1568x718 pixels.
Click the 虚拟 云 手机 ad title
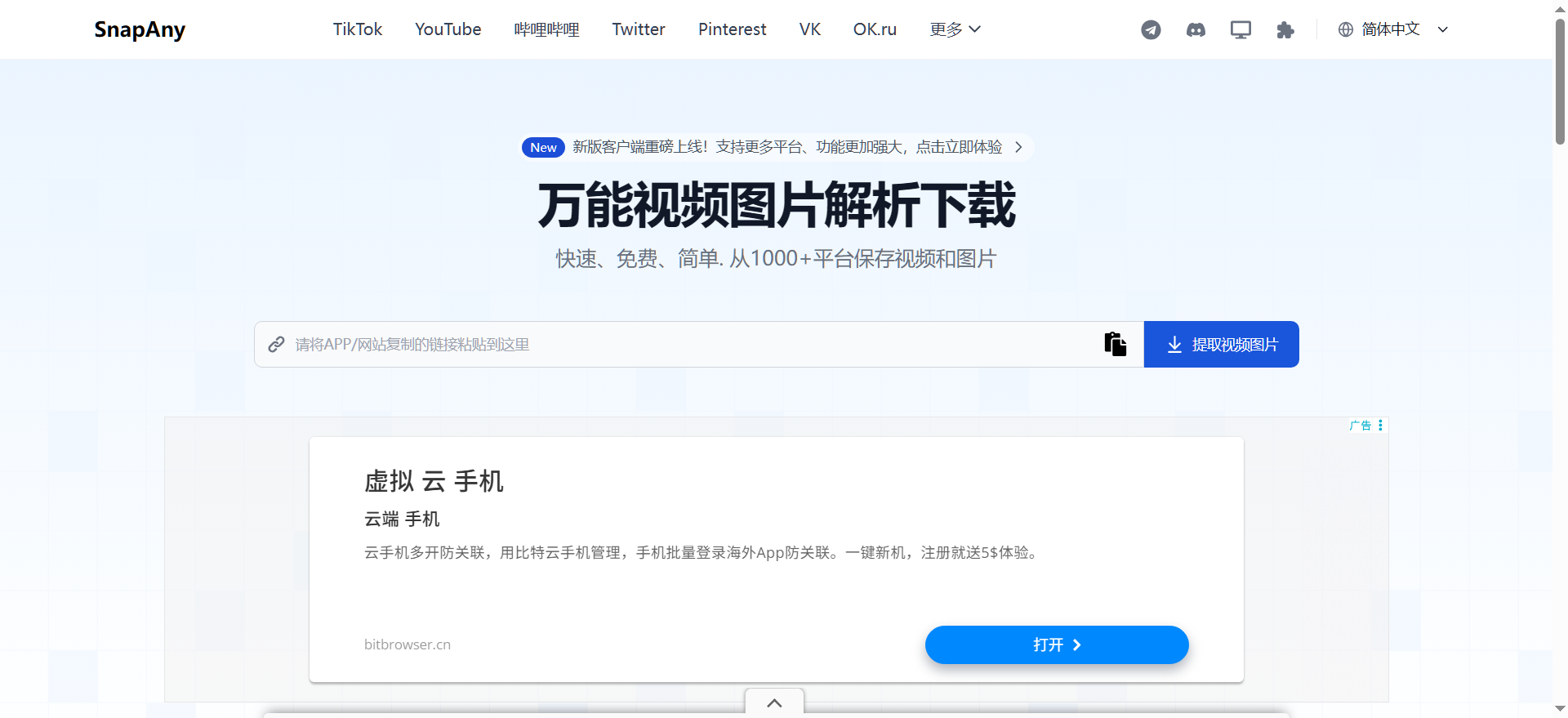434,481
